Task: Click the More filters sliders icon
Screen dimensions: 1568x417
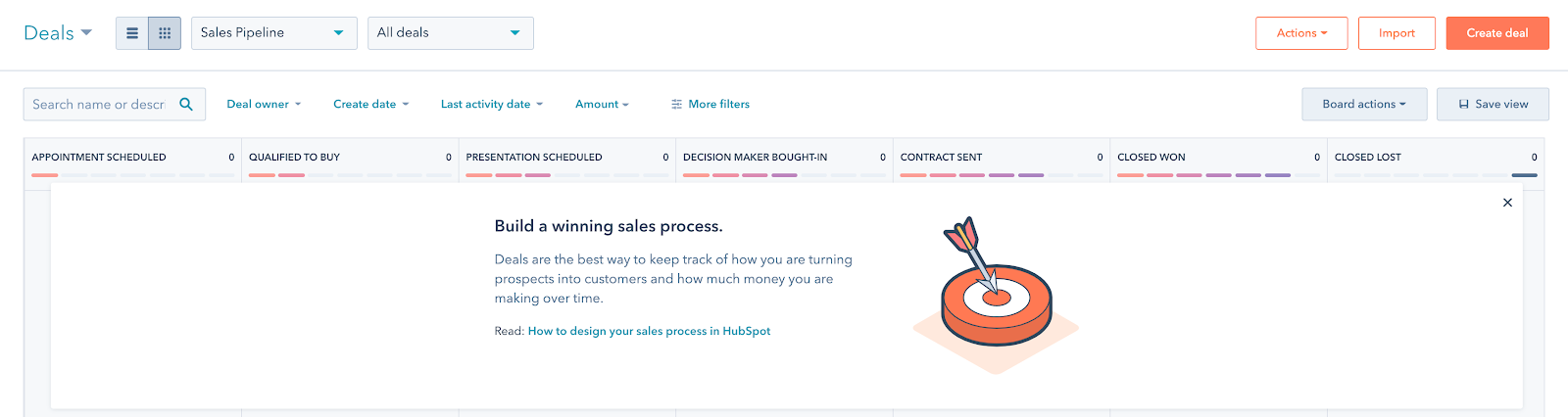Action: [676, 104]
